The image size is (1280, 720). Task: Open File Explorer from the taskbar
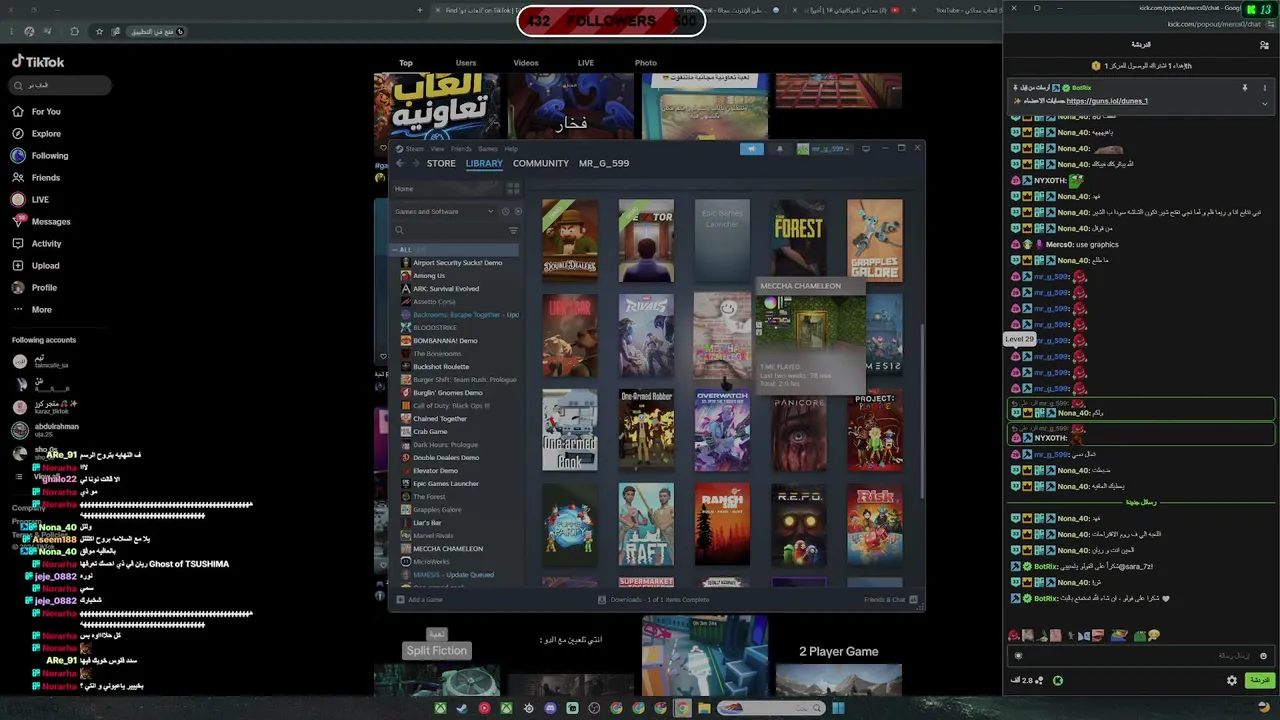coord(704,709)
